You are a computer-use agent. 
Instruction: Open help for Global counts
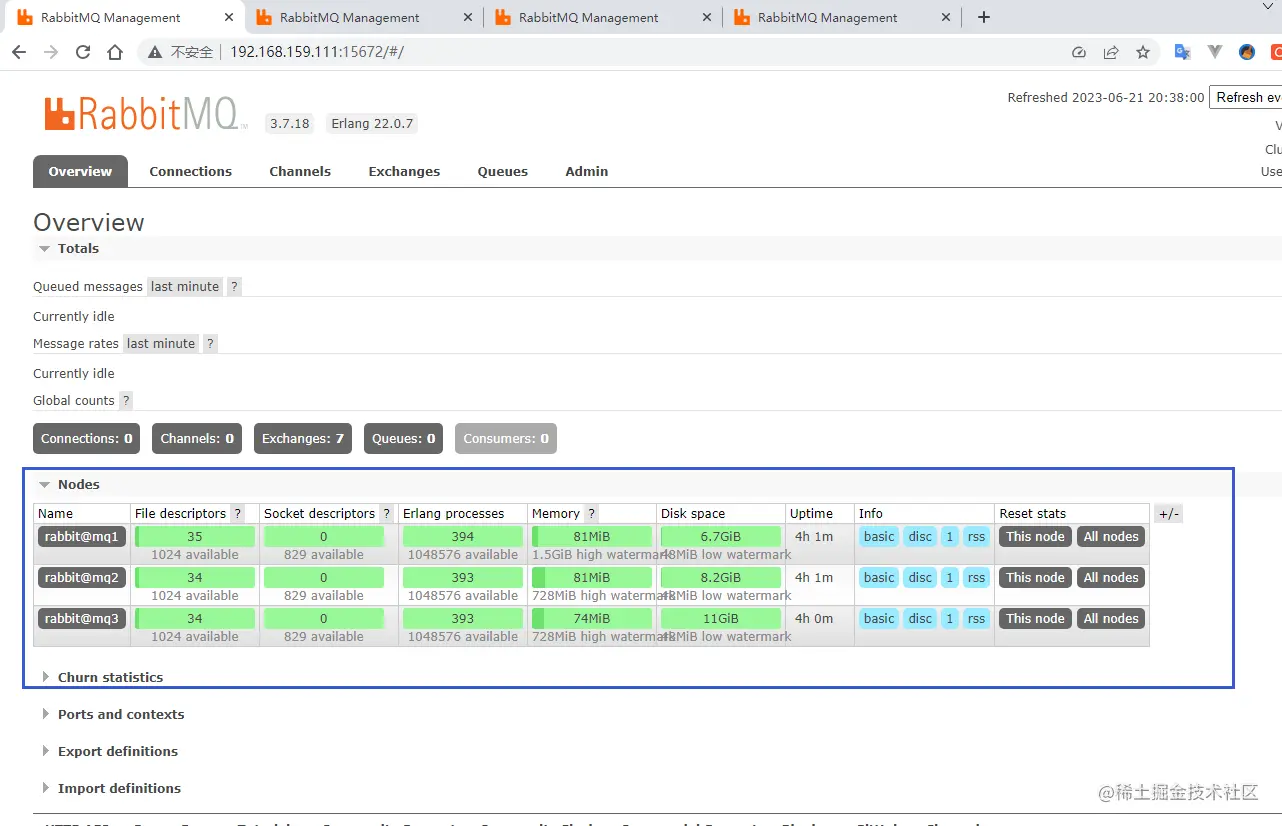pyautogui.click(x=126, y=401)
